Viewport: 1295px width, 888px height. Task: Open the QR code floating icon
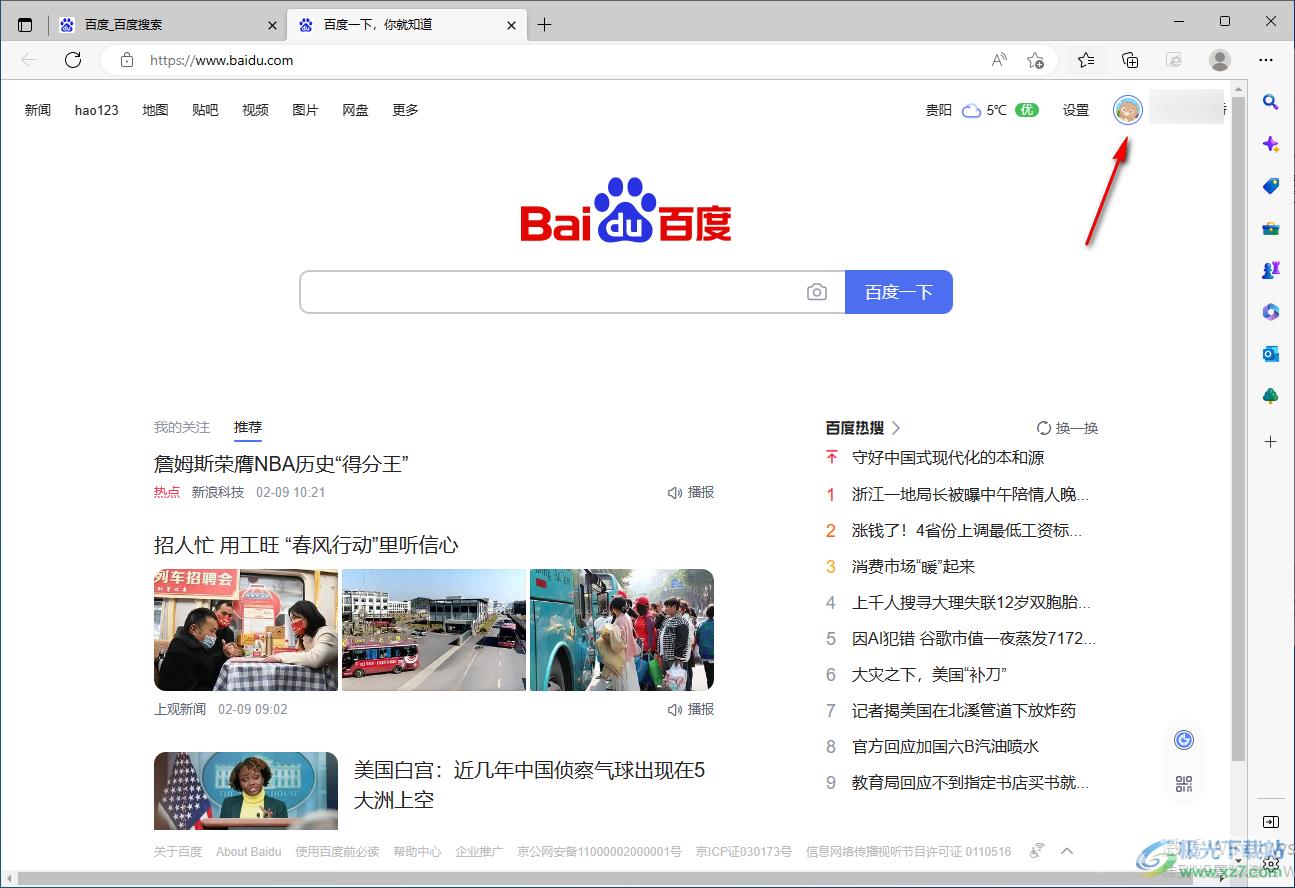point(1184,784)
